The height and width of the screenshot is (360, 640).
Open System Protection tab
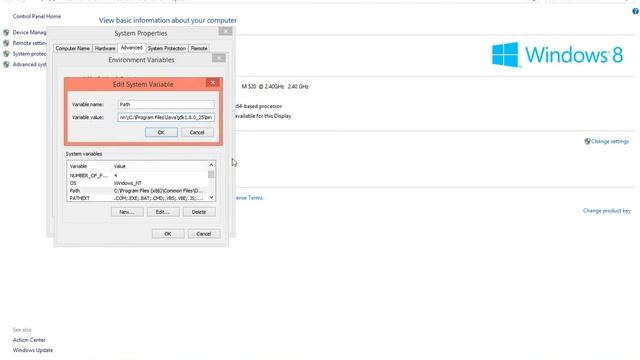(167, 48)
